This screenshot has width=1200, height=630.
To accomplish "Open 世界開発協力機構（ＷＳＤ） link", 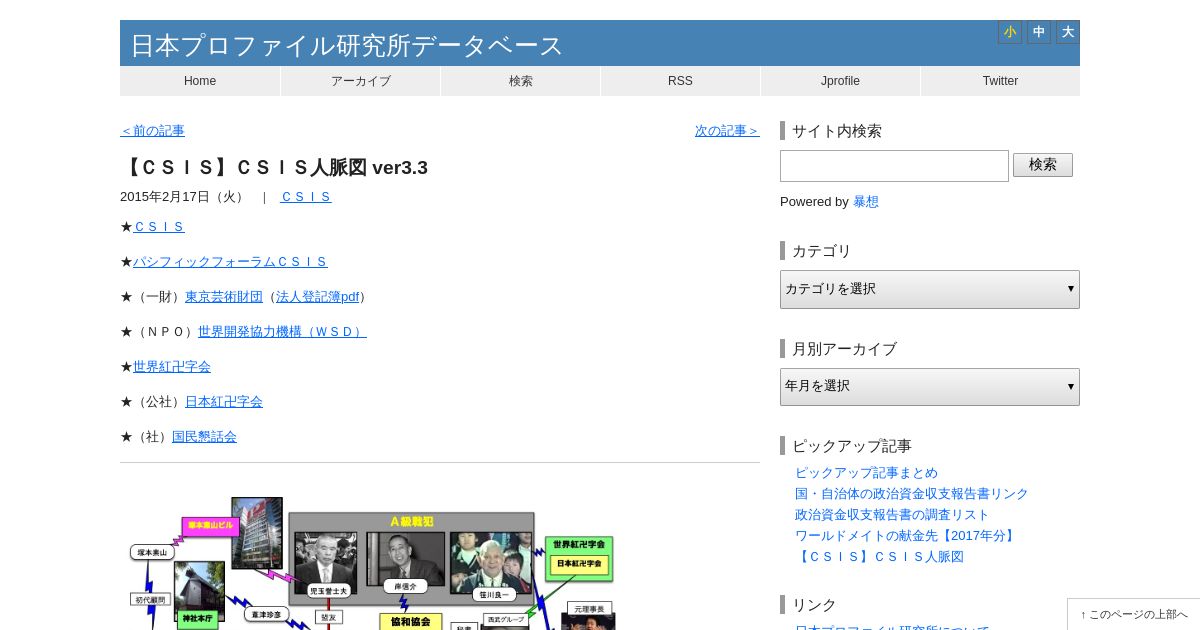I will (x=282, y=332).
